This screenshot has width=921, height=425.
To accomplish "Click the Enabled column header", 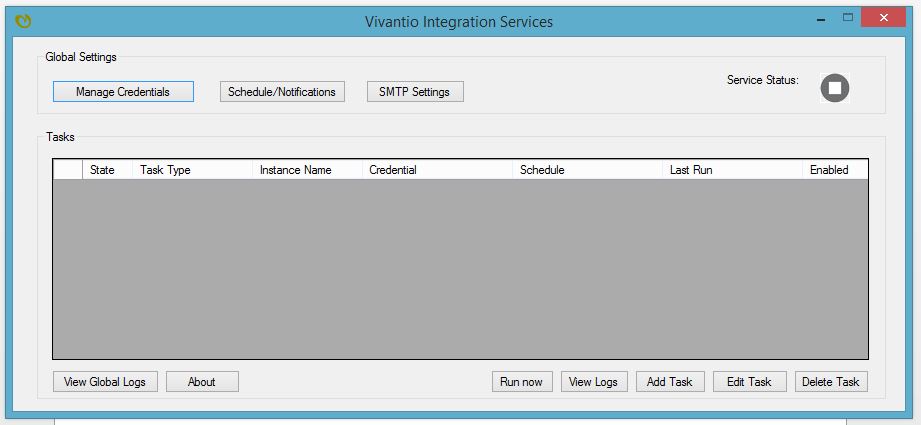I will [x=835, y=170].
